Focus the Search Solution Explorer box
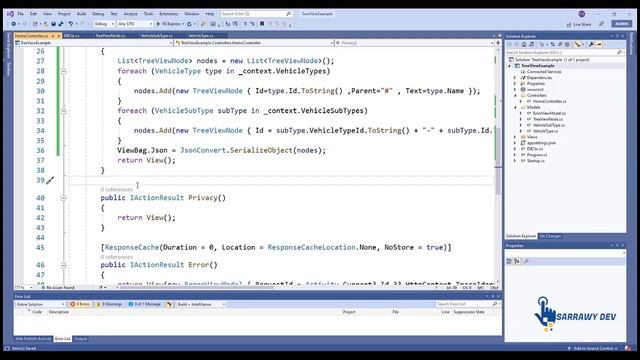 [564, 53]
